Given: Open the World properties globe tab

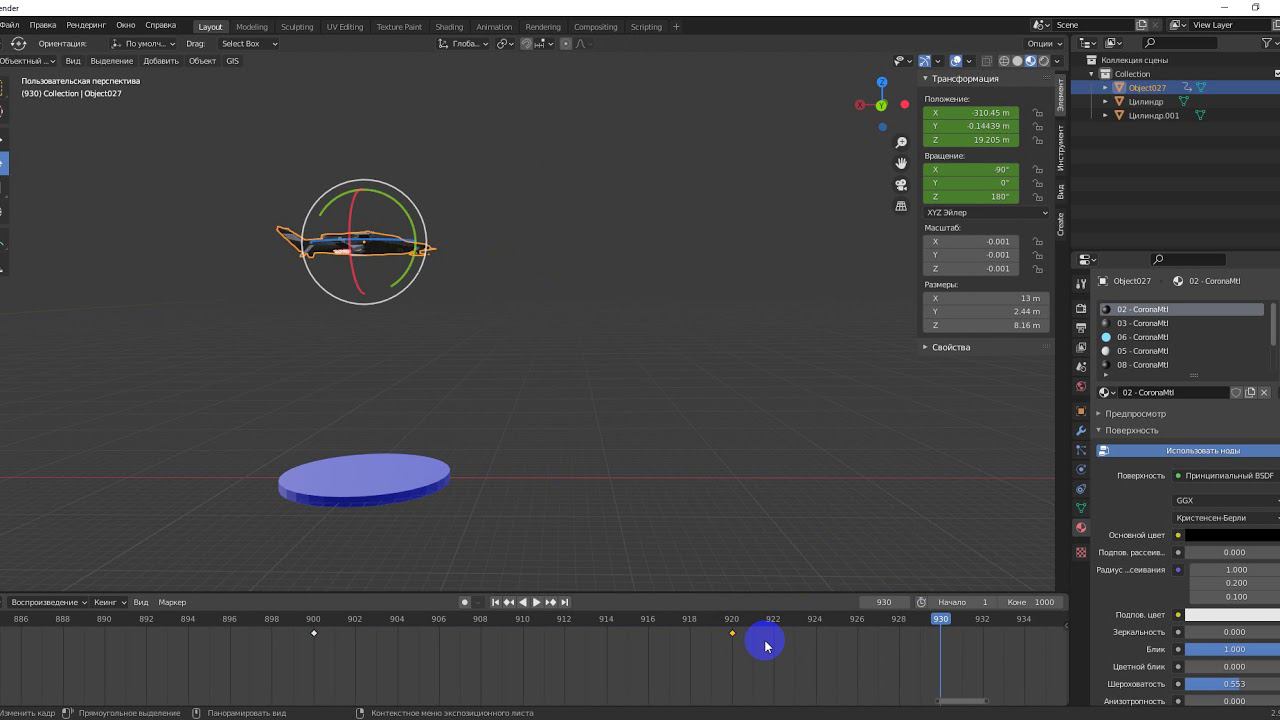Looking at the screenshot, I should [1081, 386].
